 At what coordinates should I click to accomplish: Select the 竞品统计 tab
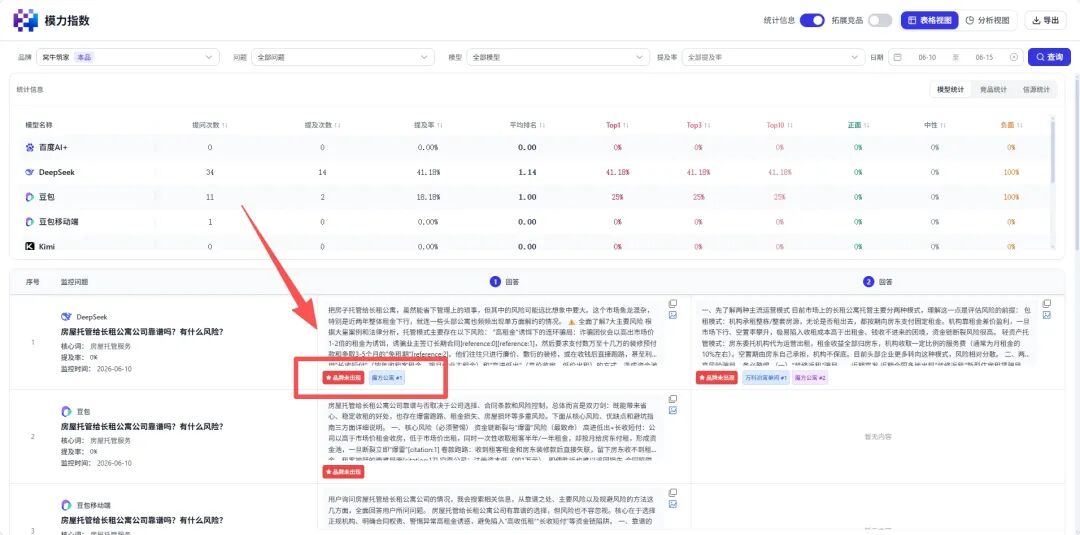993,90
